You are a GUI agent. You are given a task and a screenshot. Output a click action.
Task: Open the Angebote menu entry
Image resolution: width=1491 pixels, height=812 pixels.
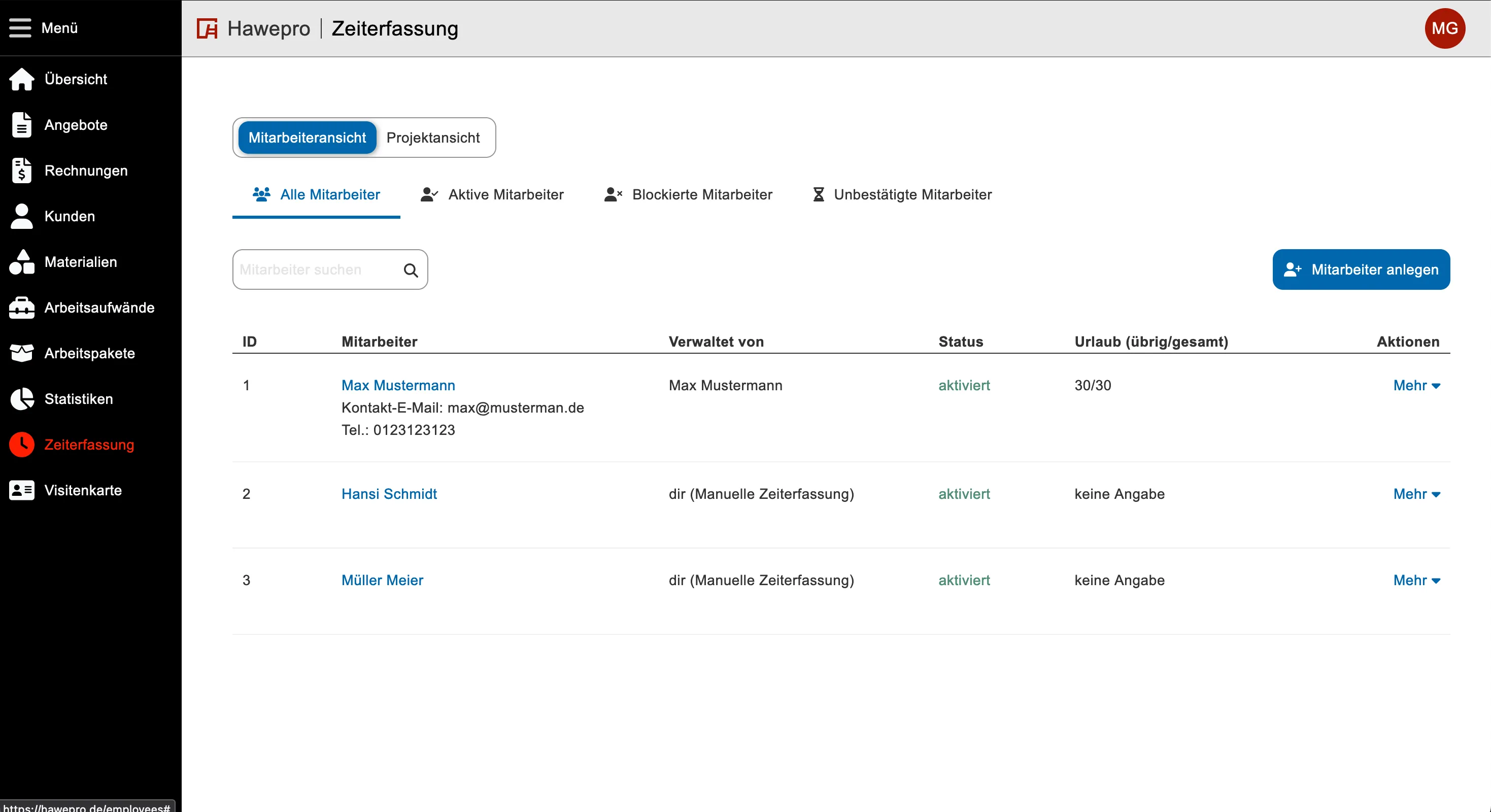(76, 125)
